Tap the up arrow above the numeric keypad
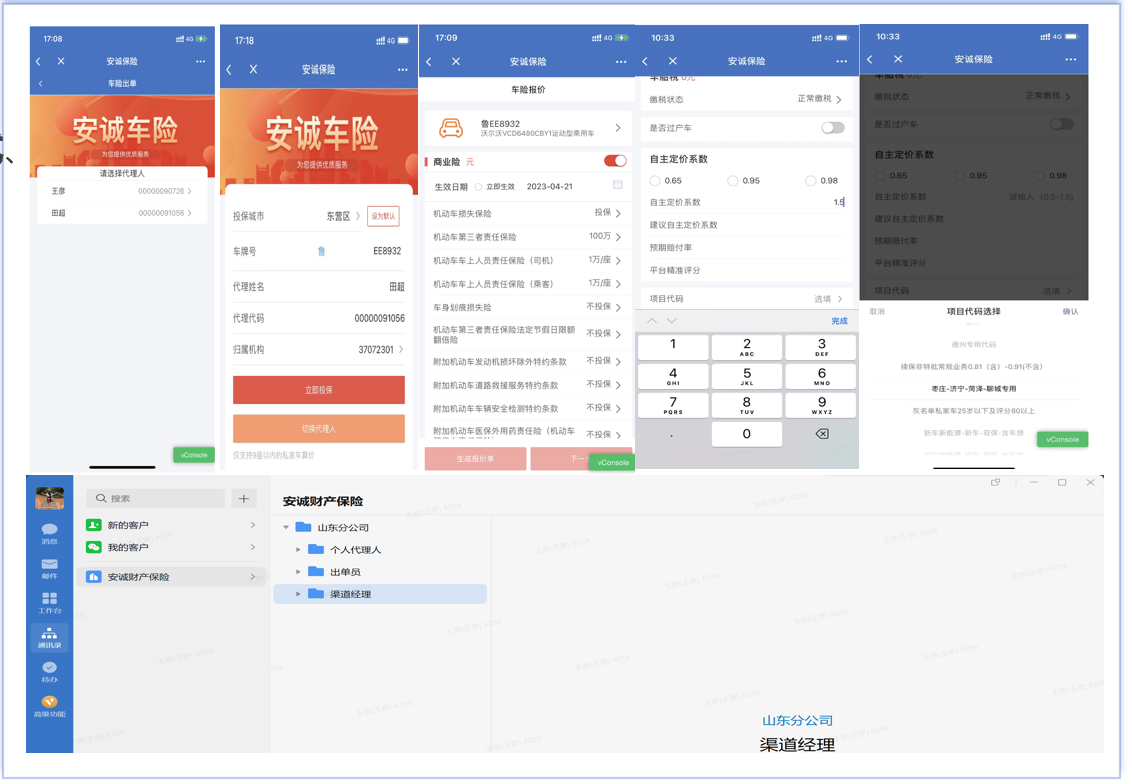Viewport: 1132px width, 784px height. pyautogui.click(x=652, y=321)
